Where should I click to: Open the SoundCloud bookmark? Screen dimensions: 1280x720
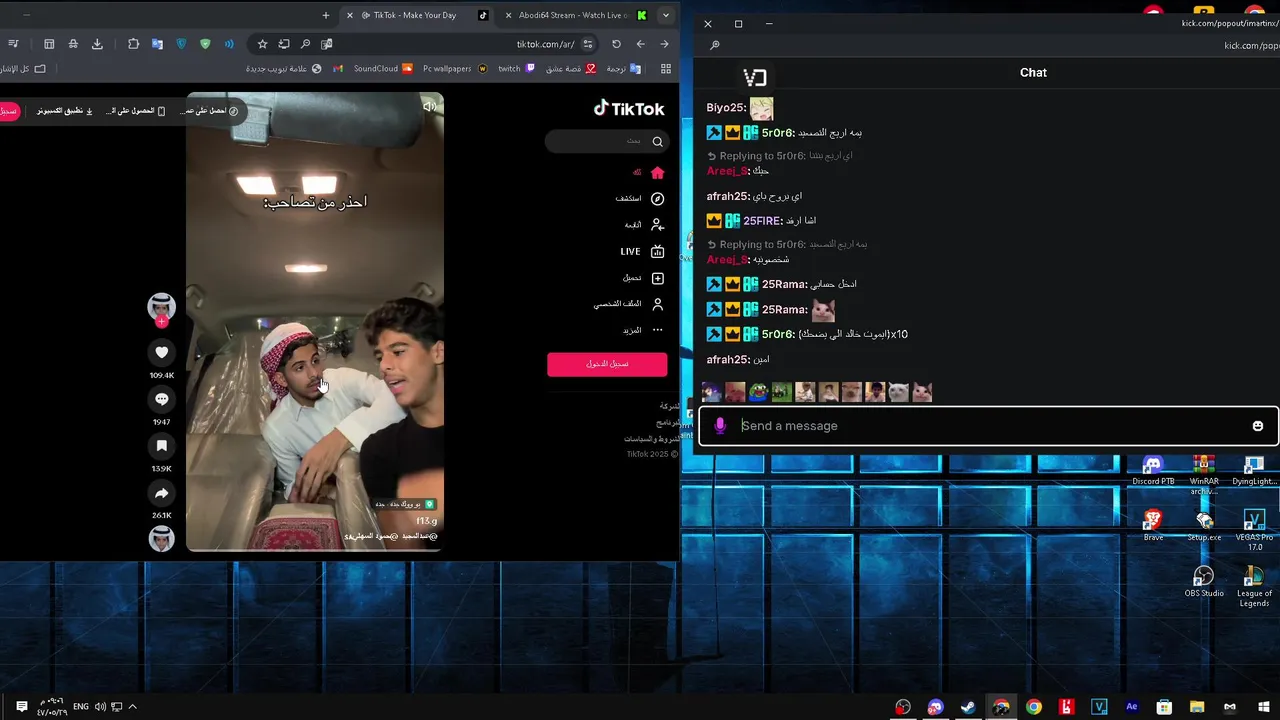383,69
